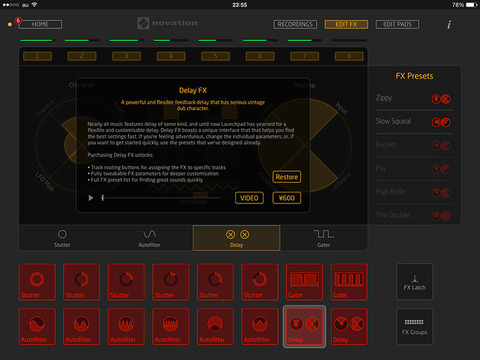Go back with the HOME button
The height and width of the screenshot is (360, 480).
pos(40,24)
